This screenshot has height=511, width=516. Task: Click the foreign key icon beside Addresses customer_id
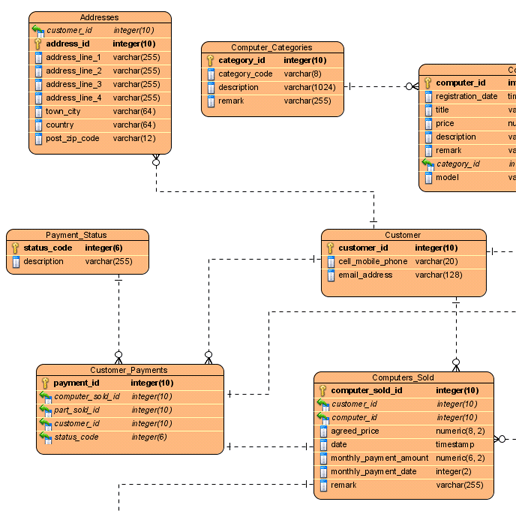coord(38,31)
